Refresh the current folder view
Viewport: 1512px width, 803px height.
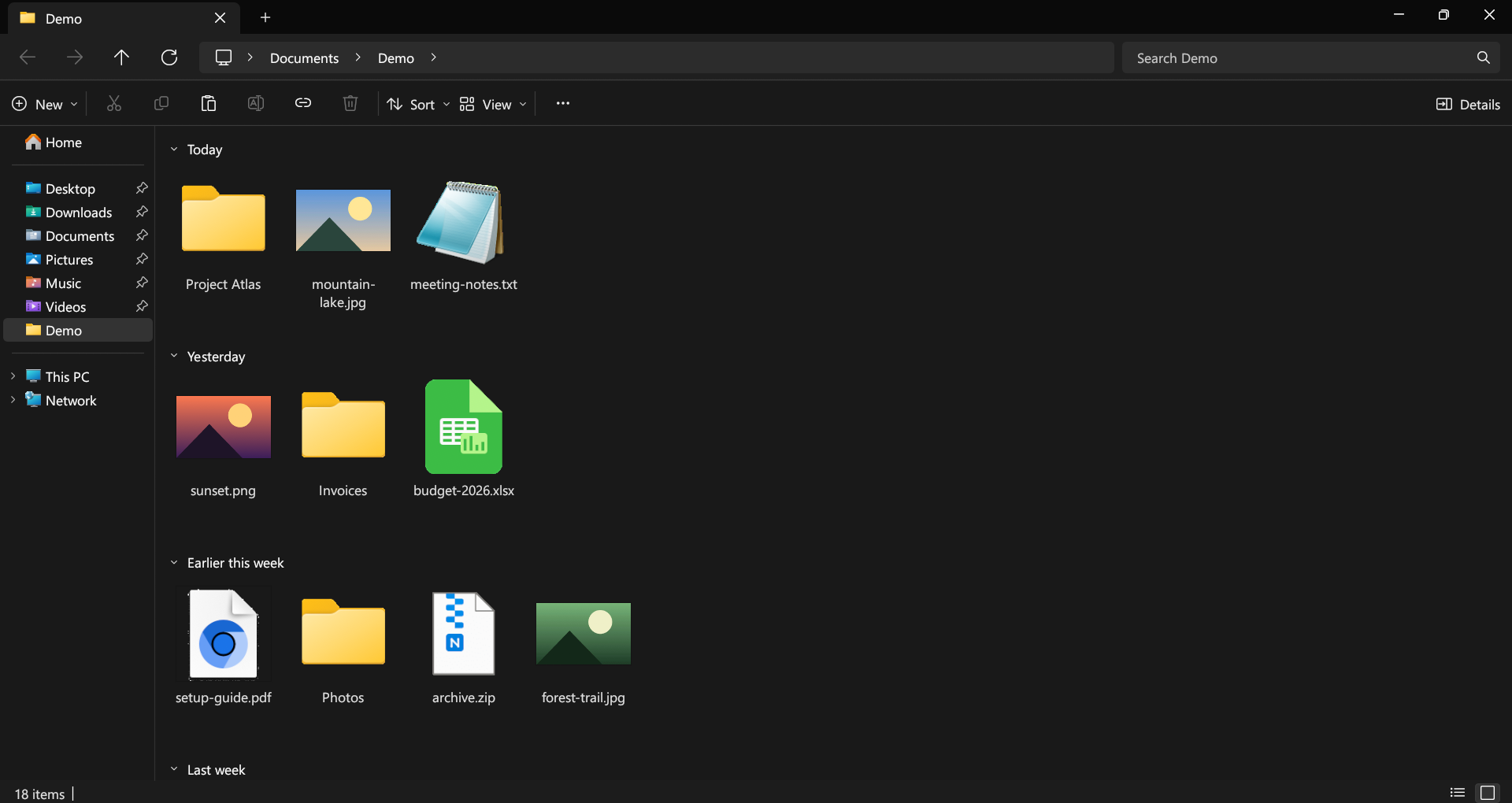pyautogui.click(x=169, y=57)
